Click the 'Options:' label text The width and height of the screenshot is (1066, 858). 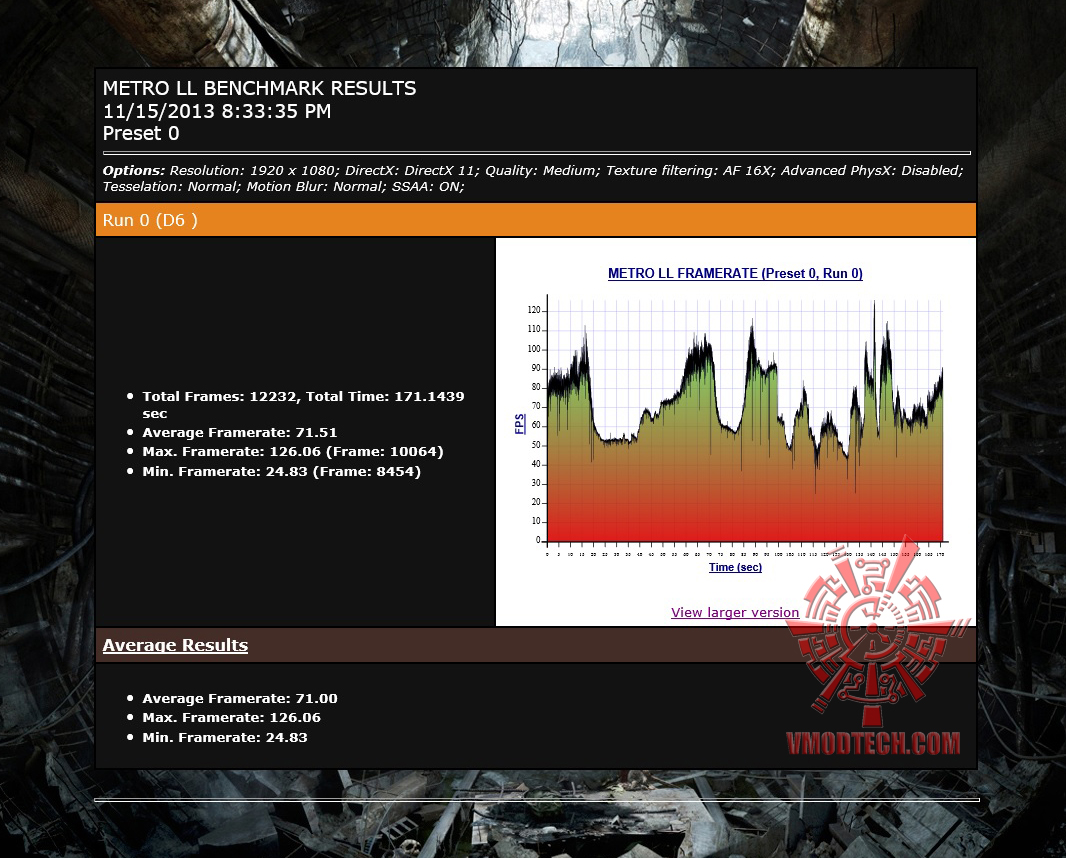(133, 171)
